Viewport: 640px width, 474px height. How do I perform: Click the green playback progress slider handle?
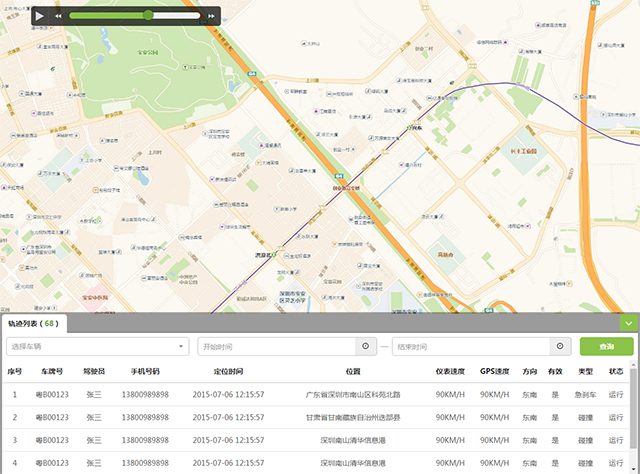(148, 15)
